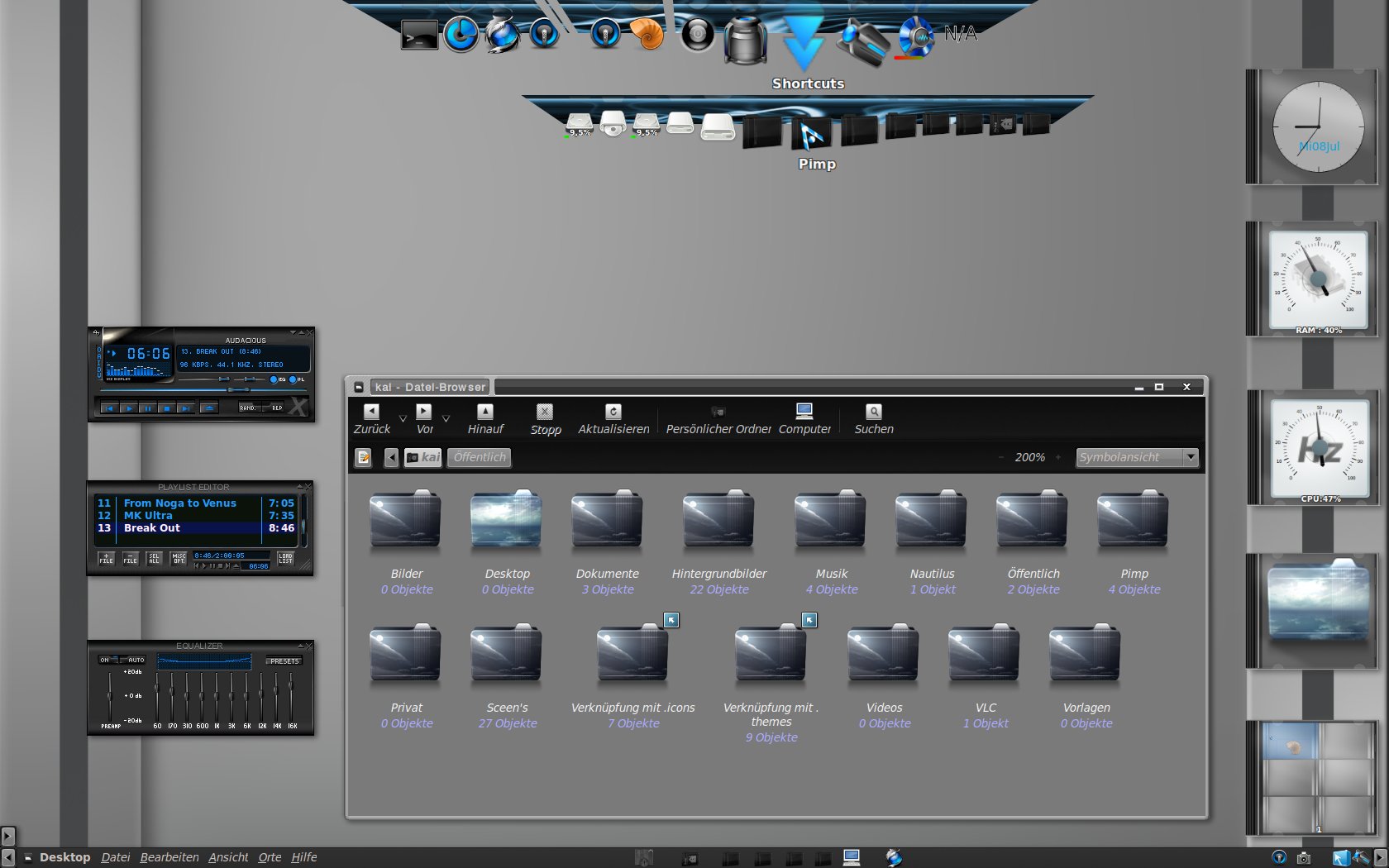Open the Symbolansicht view dropdown

tap(1137, 457)
